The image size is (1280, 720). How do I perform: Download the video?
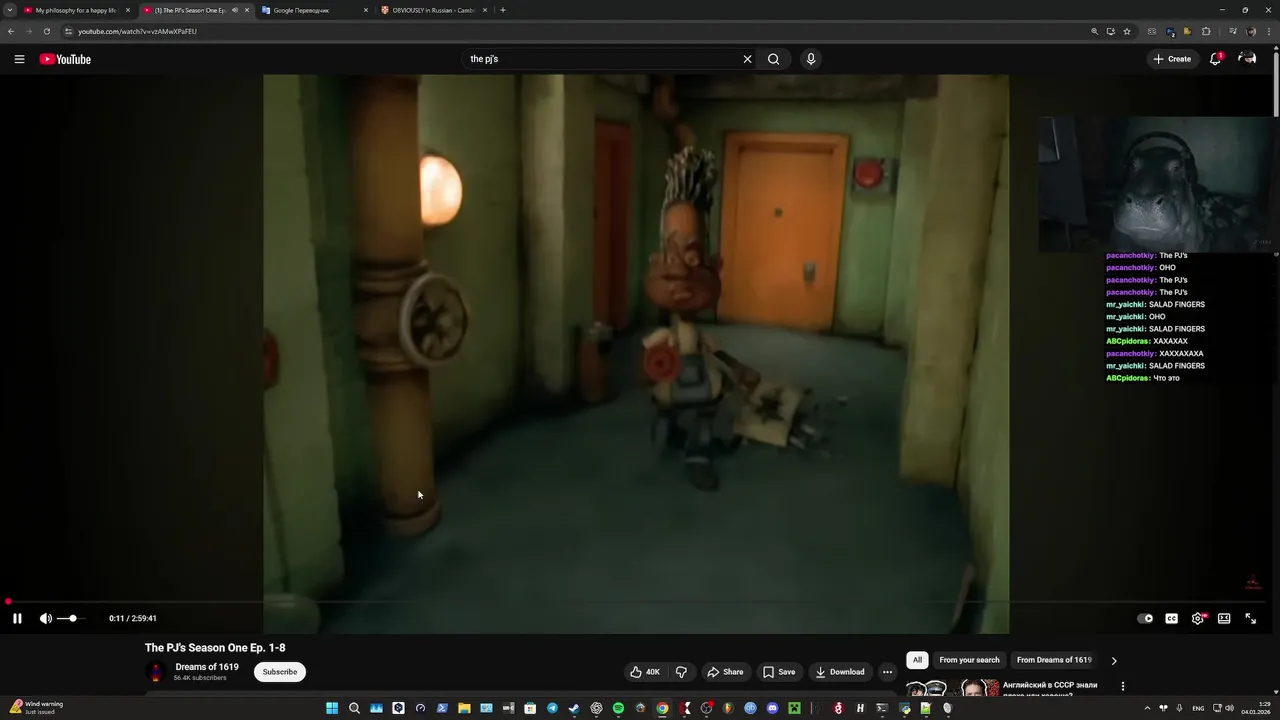[x=839, y=672]
